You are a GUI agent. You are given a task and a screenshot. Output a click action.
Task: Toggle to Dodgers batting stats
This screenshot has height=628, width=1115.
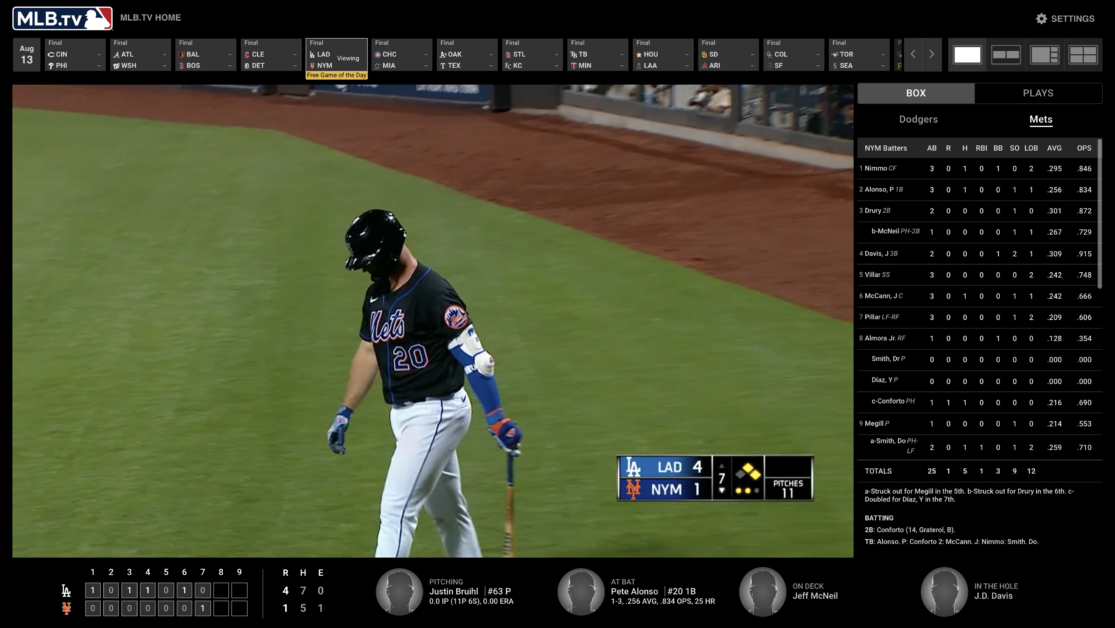(918, 118)
